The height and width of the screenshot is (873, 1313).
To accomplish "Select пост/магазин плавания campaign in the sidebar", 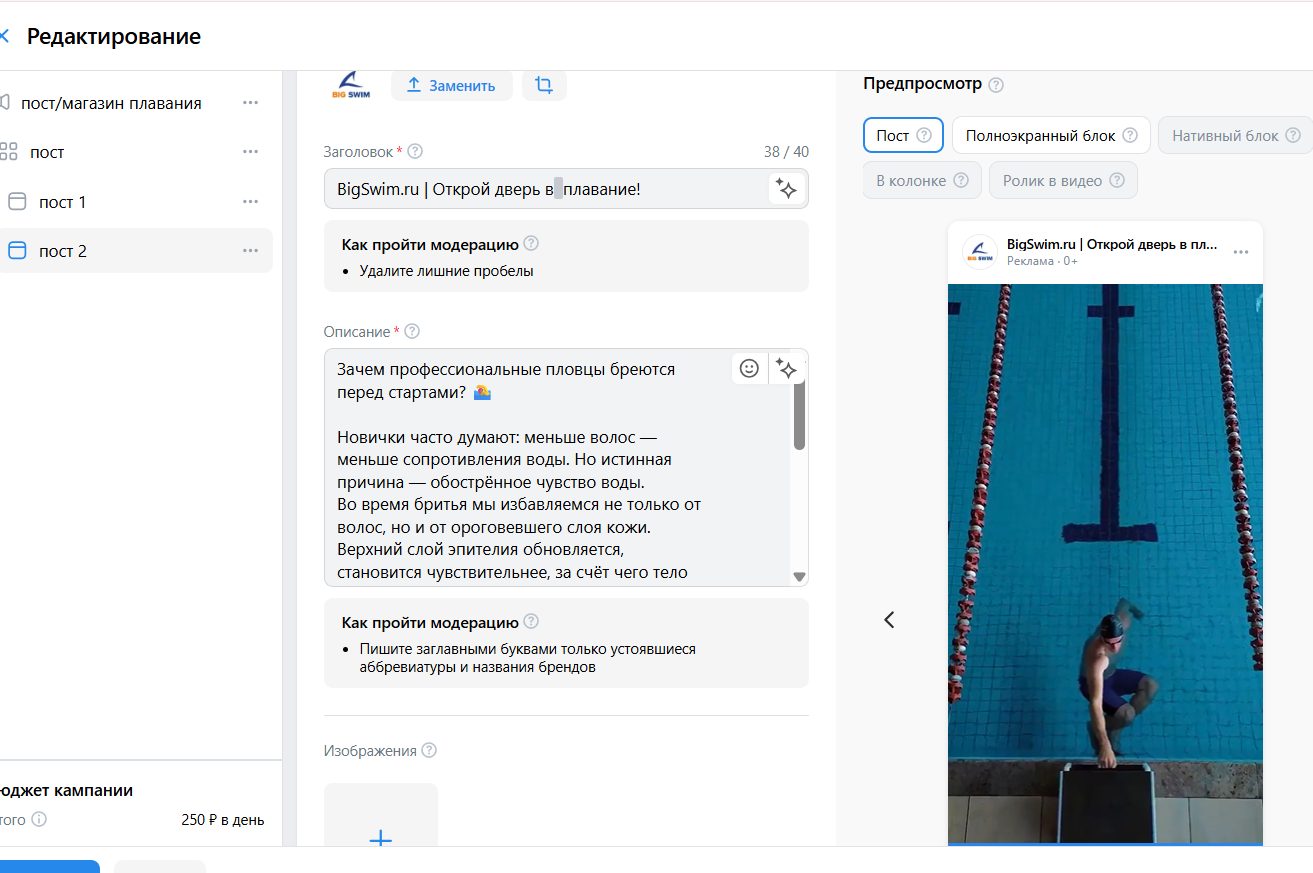I will click(111, 103).
